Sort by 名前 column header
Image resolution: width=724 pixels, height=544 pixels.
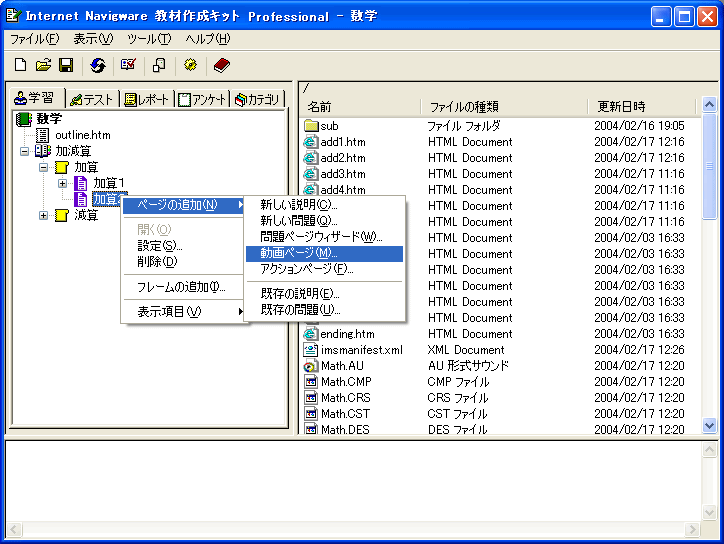(x=361, y=107)
